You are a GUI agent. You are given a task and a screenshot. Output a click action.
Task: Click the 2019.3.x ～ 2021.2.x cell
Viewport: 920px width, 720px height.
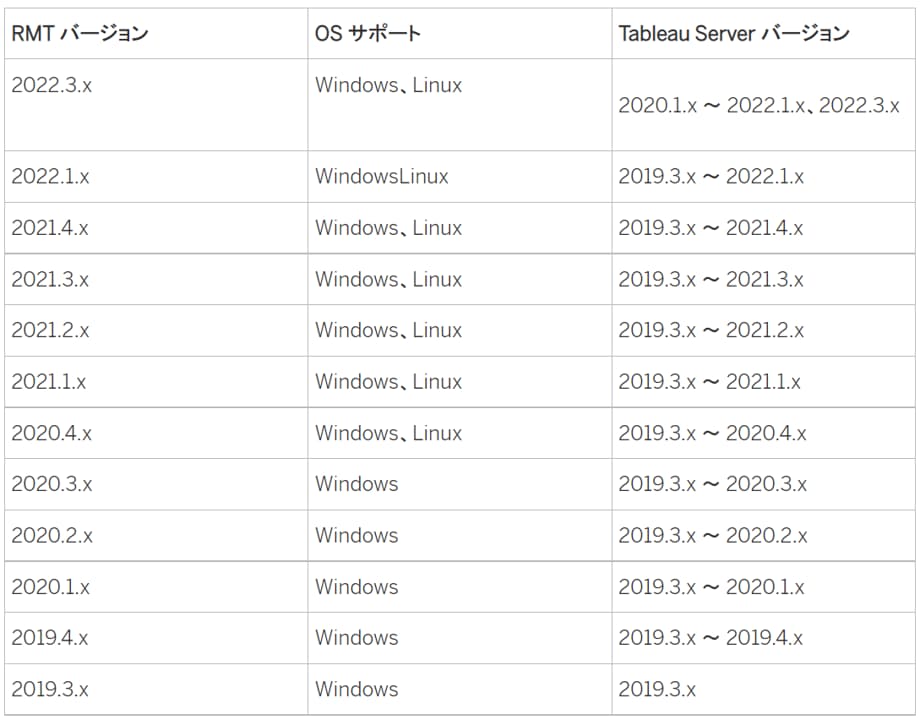[x=763, y=330]
